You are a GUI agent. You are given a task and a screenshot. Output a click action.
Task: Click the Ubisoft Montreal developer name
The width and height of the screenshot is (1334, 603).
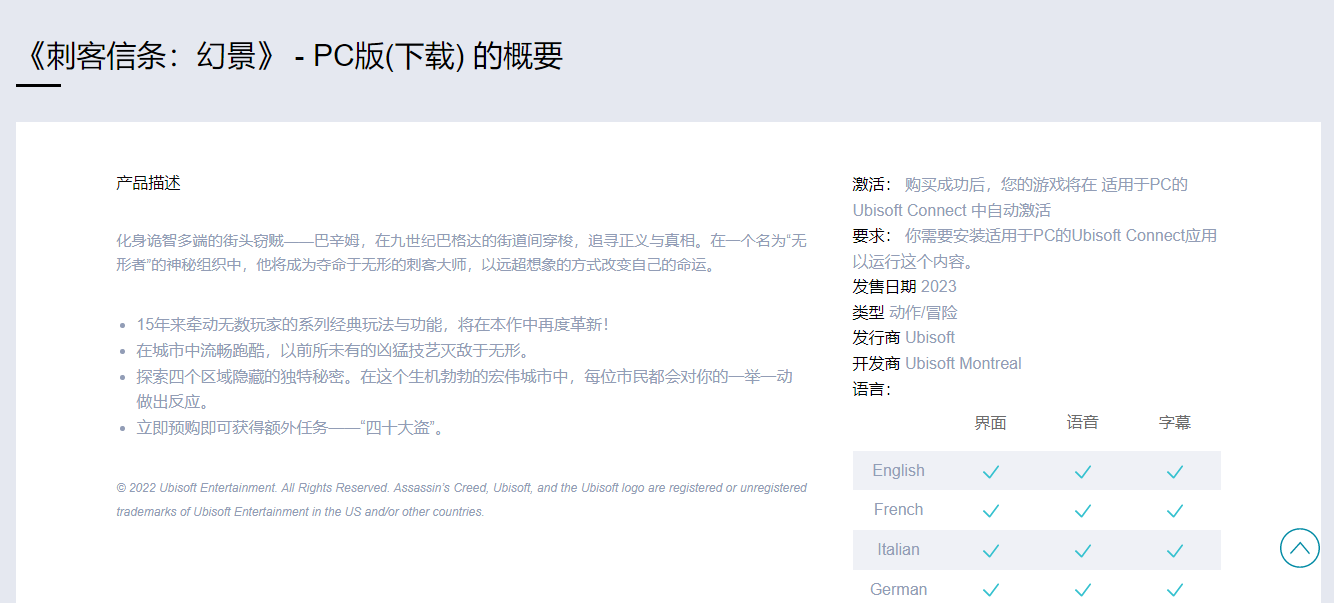tap(963, 364)
